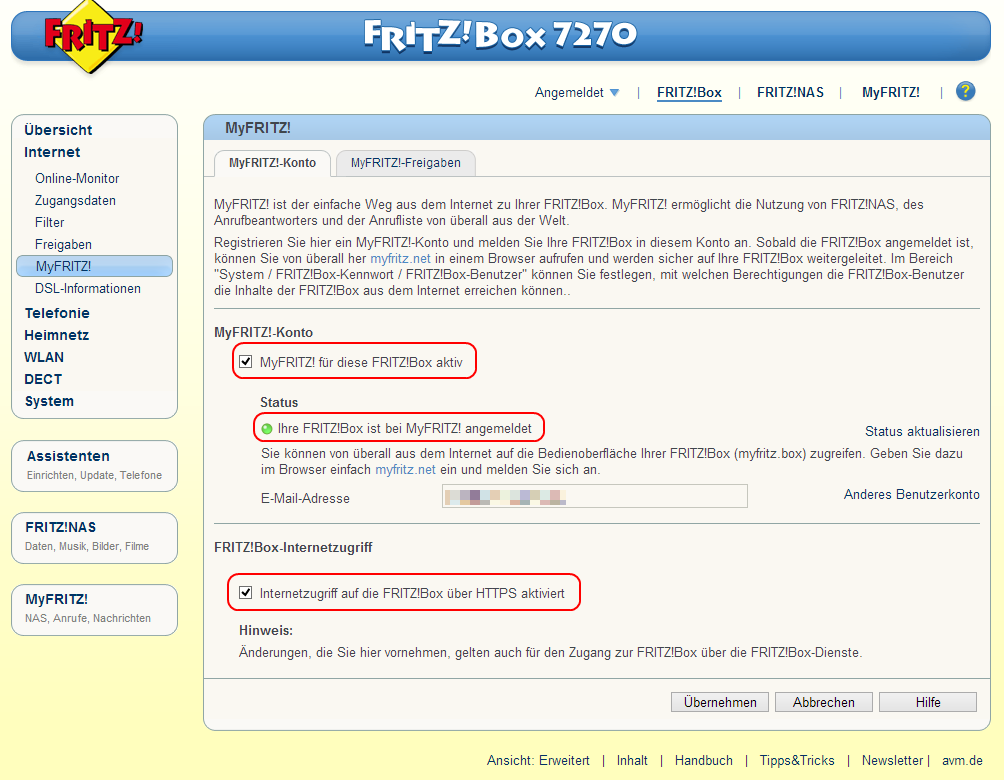This screenshot has width=1004, height=780.
Task: Expand the Heimnetz menu section
Action: [x=56, y=336]
